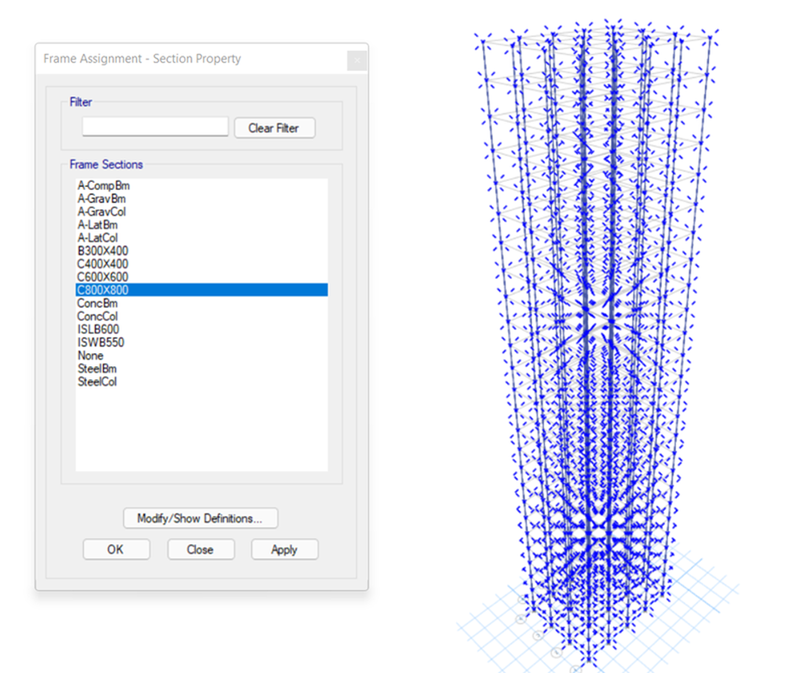Confirm assignment with OK button
Viewport: 800px width, 673px height.
(116, 550)
